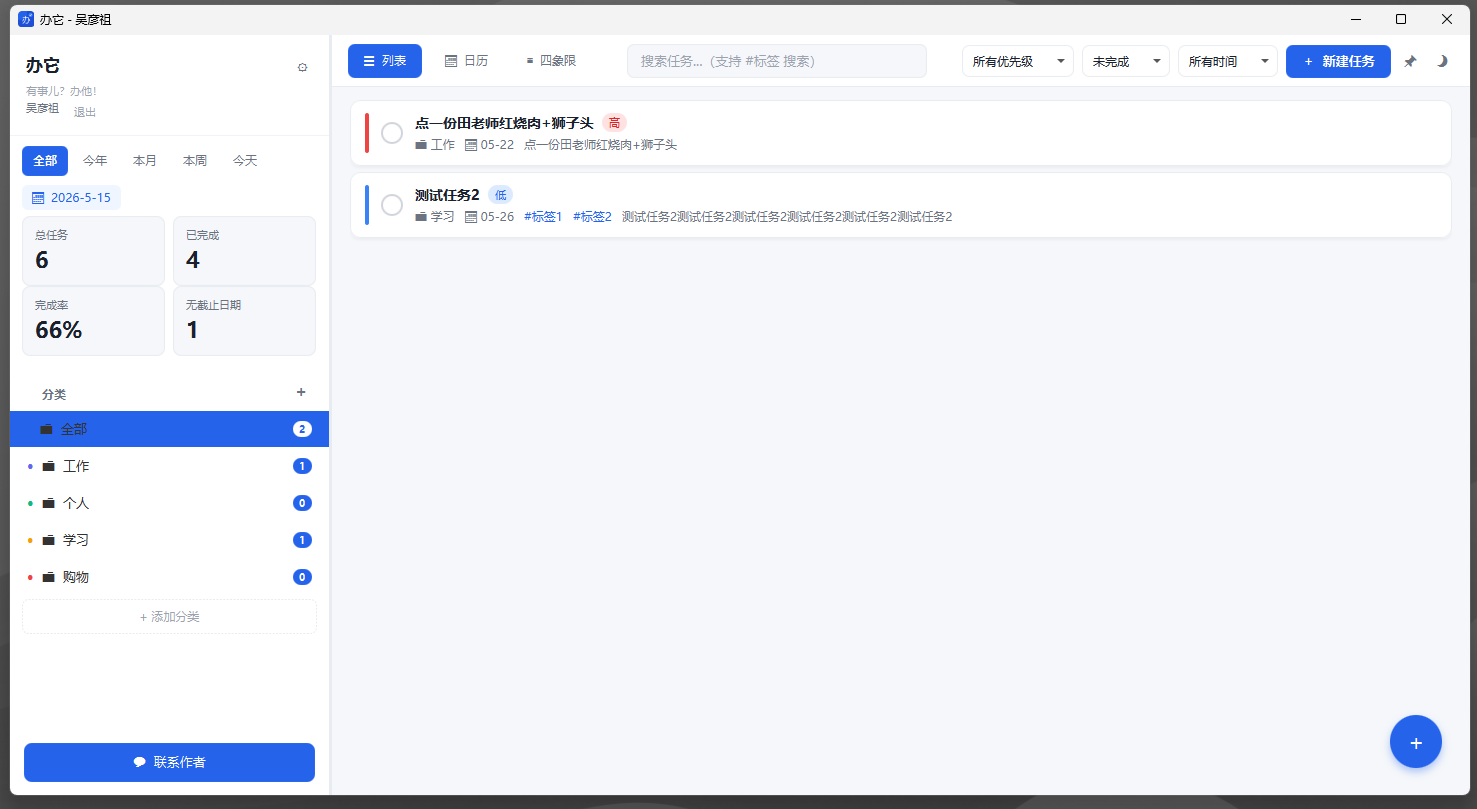
Task: Select the 今年 time filter
Action: 95,161
